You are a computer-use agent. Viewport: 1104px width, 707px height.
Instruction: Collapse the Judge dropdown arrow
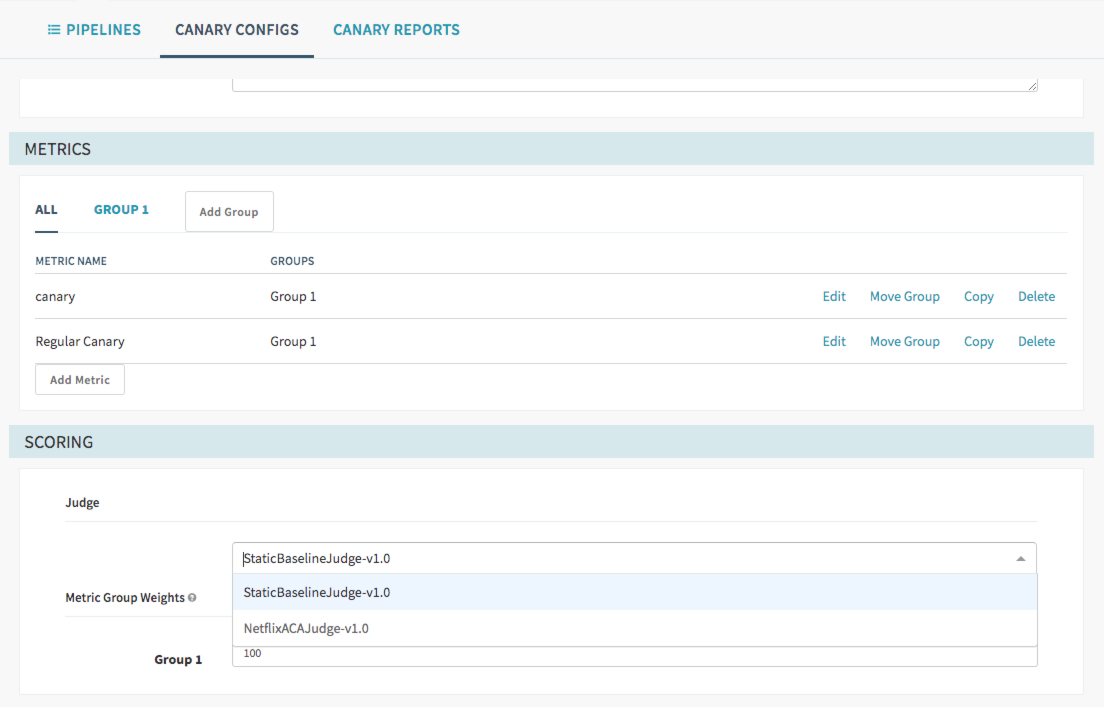point(1020,559)
